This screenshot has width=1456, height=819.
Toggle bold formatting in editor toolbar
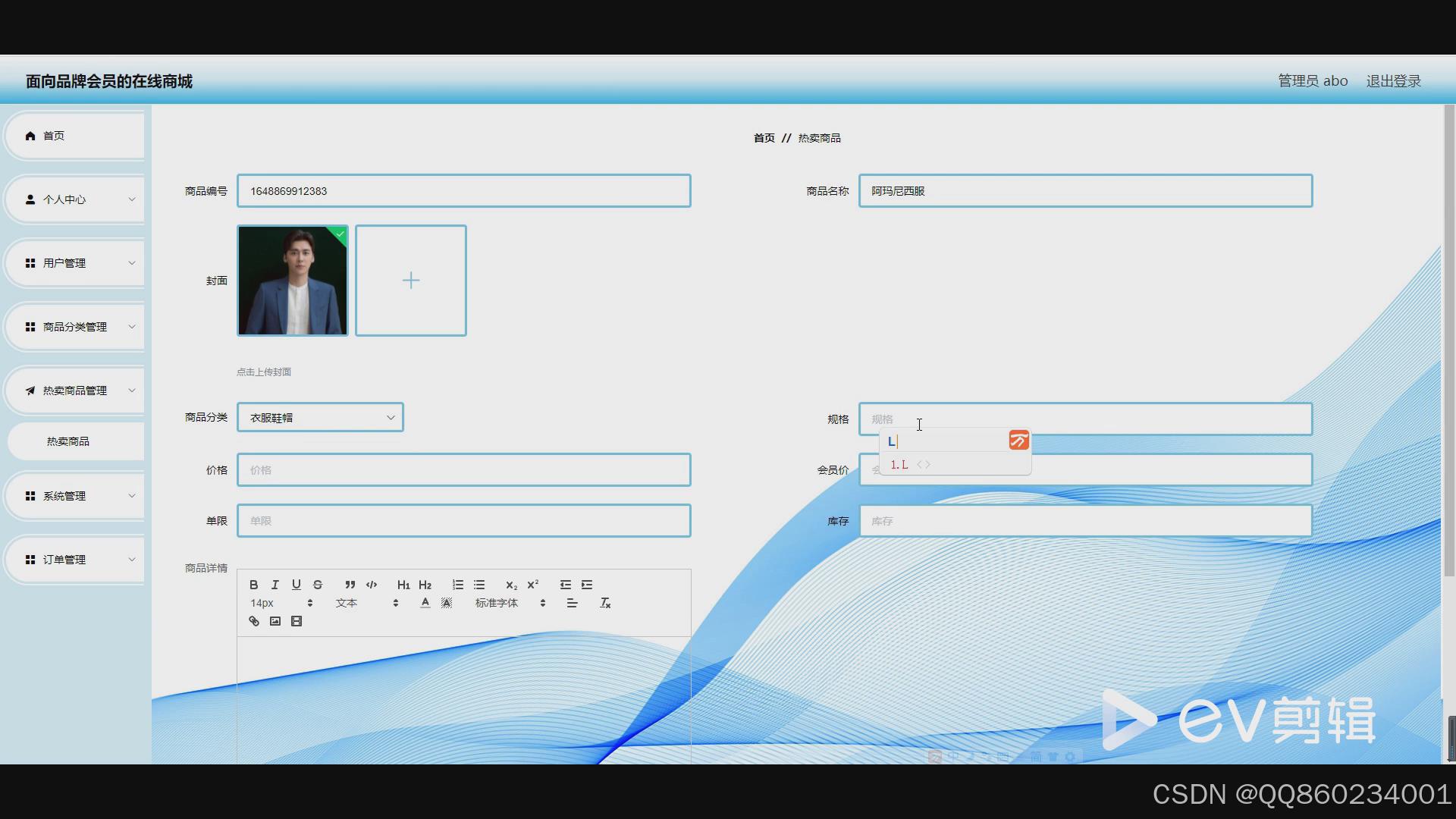pyautogui.click(x=254, y=585)
